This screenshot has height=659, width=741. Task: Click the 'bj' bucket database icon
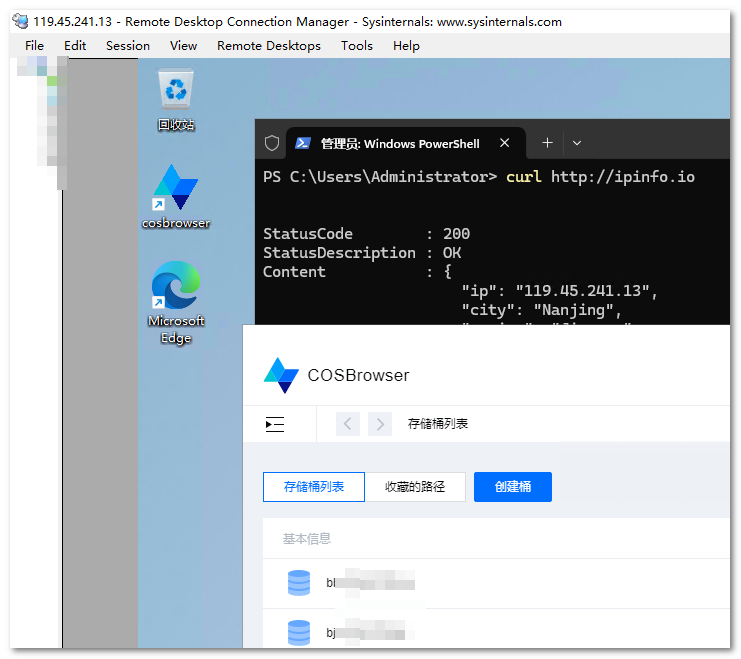[299, 633]
